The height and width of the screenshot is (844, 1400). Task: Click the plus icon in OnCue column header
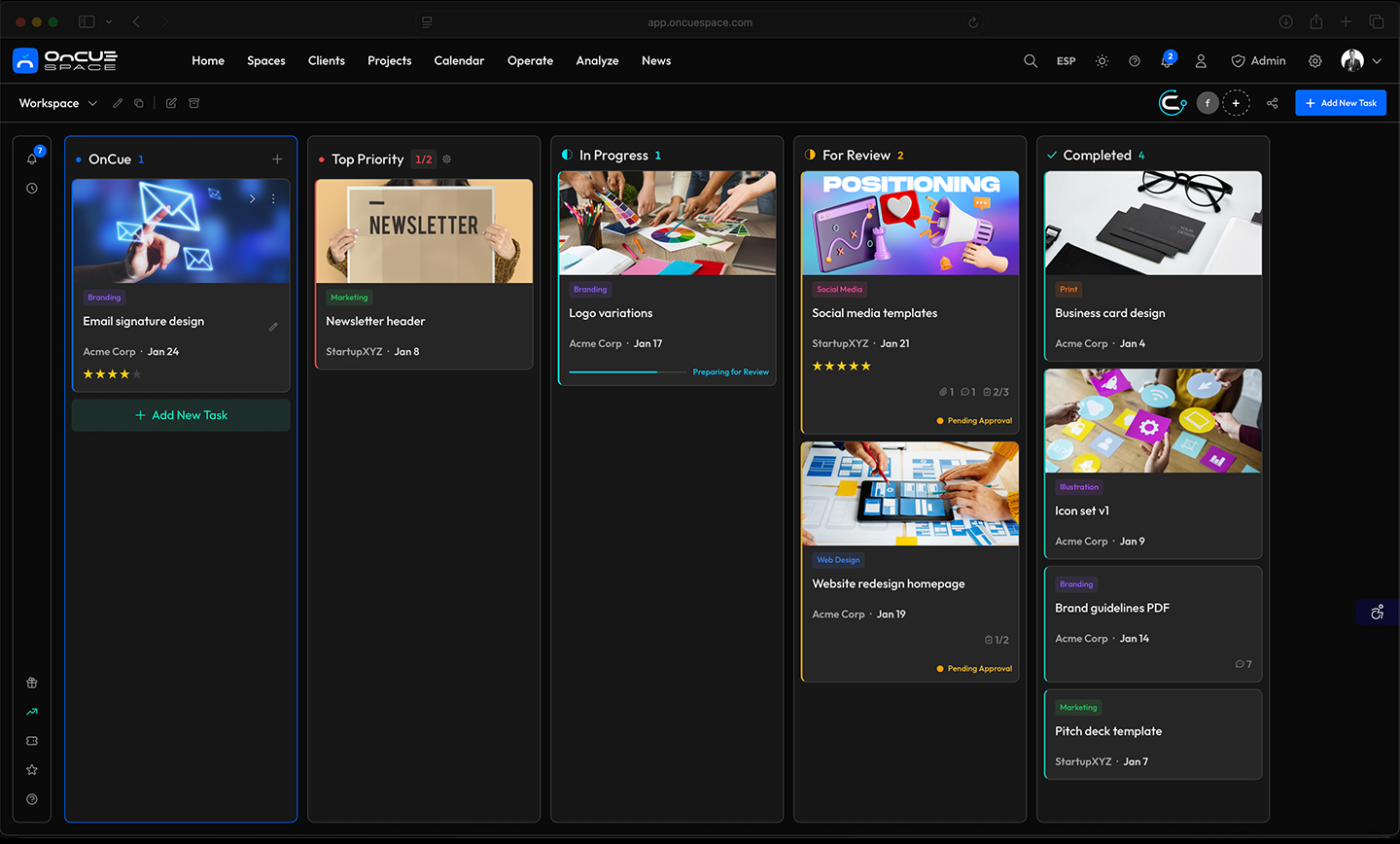(277, 159)
